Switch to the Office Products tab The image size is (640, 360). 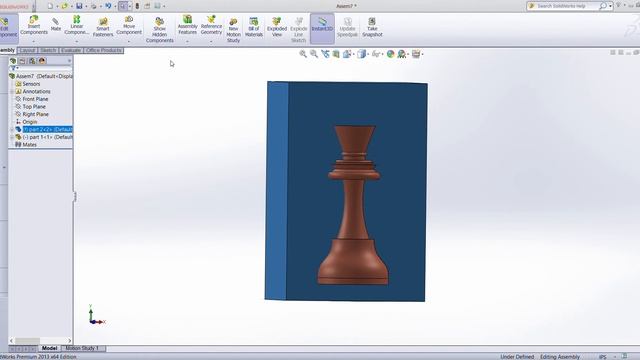(x=104, y=50)
